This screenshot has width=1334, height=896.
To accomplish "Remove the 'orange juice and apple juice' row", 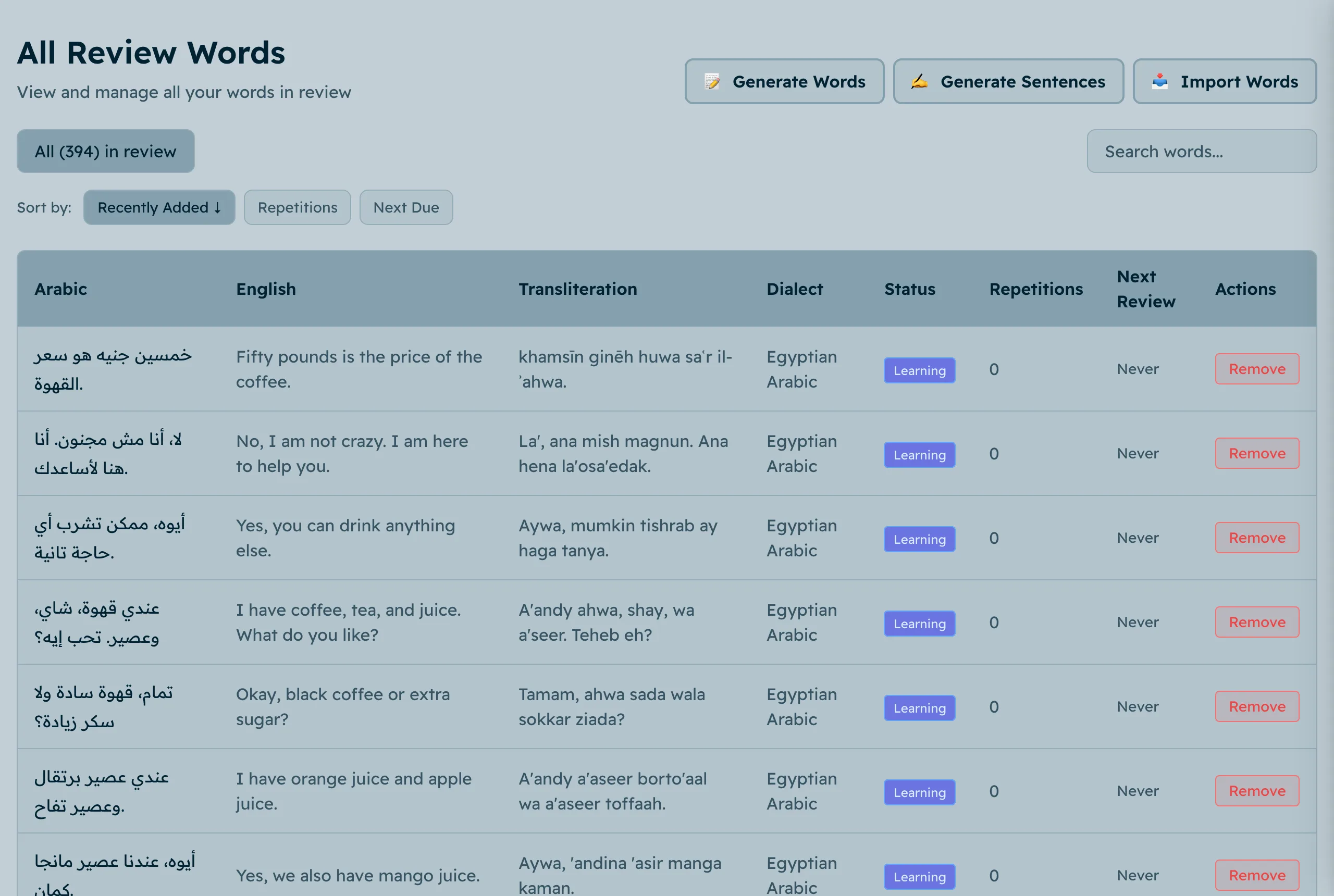I will click(1257, 791).
